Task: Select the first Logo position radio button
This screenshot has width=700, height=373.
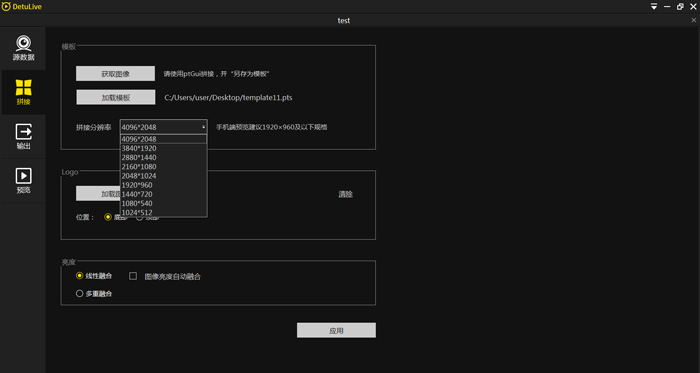Action: (108, 217)
